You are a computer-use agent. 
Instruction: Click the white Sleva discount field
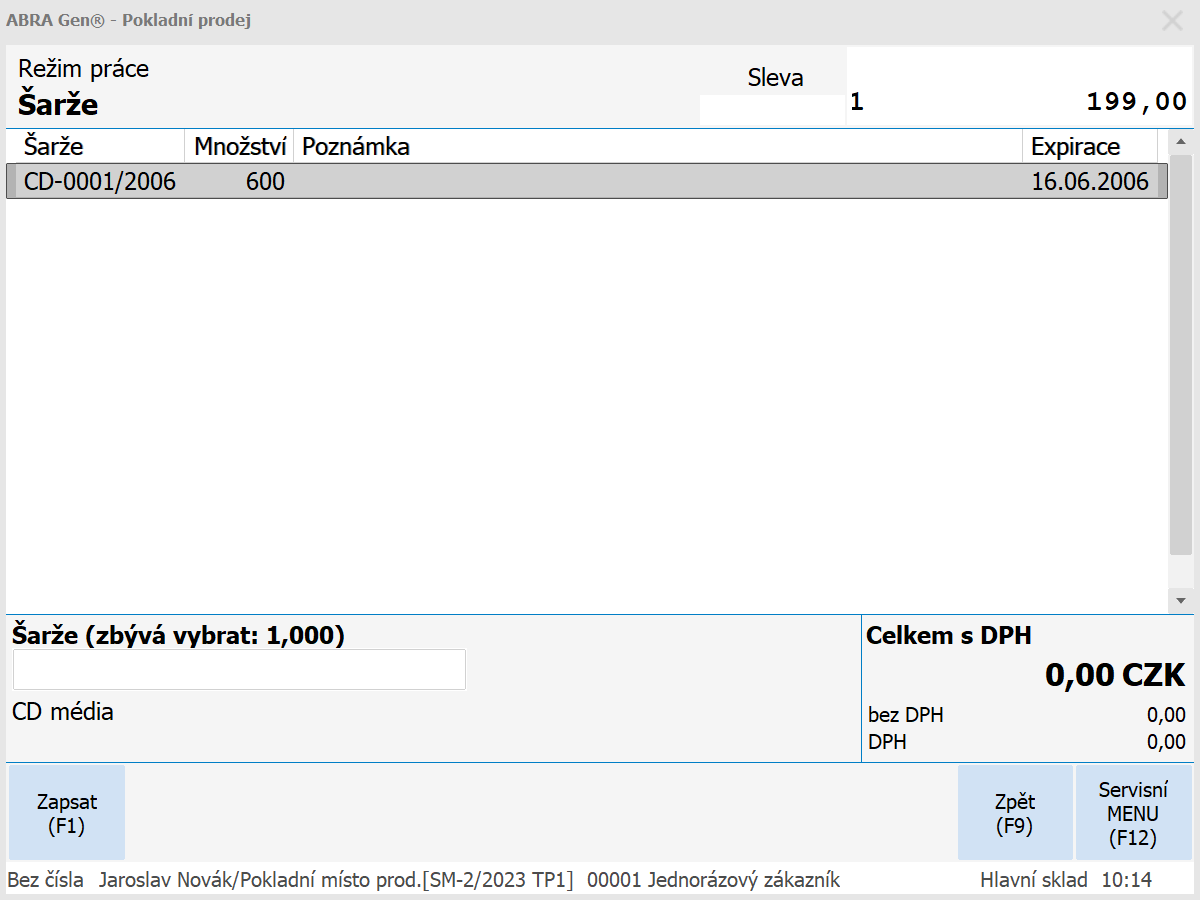(x=772, y=109)
